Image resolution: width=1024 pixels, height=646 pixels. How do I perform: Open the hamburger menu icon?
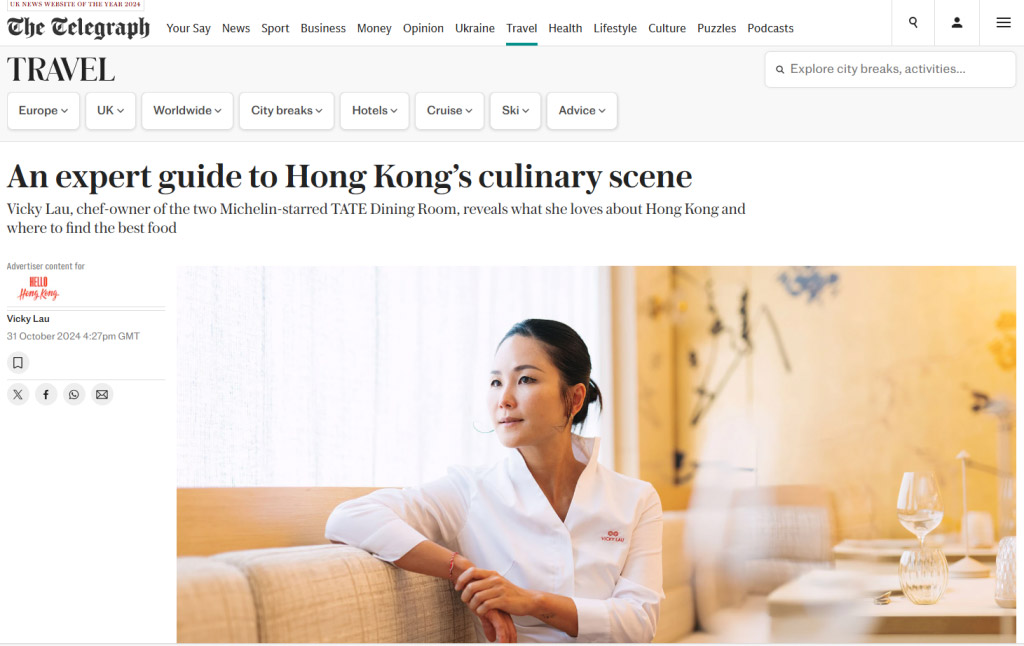(x=1003, y=22)
